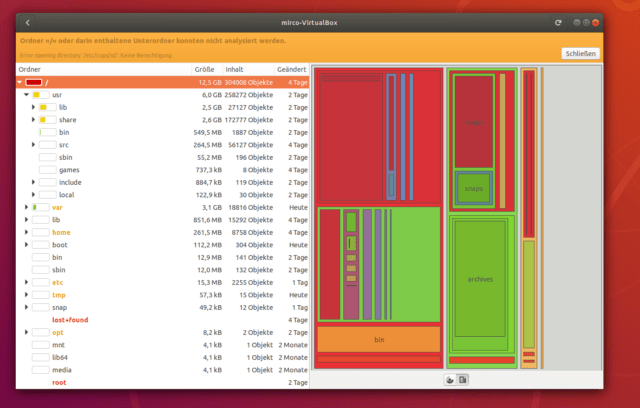Screen dimensions: 640x408
Task: Rescan the folder with the reload icon
Action: [557, 22]
